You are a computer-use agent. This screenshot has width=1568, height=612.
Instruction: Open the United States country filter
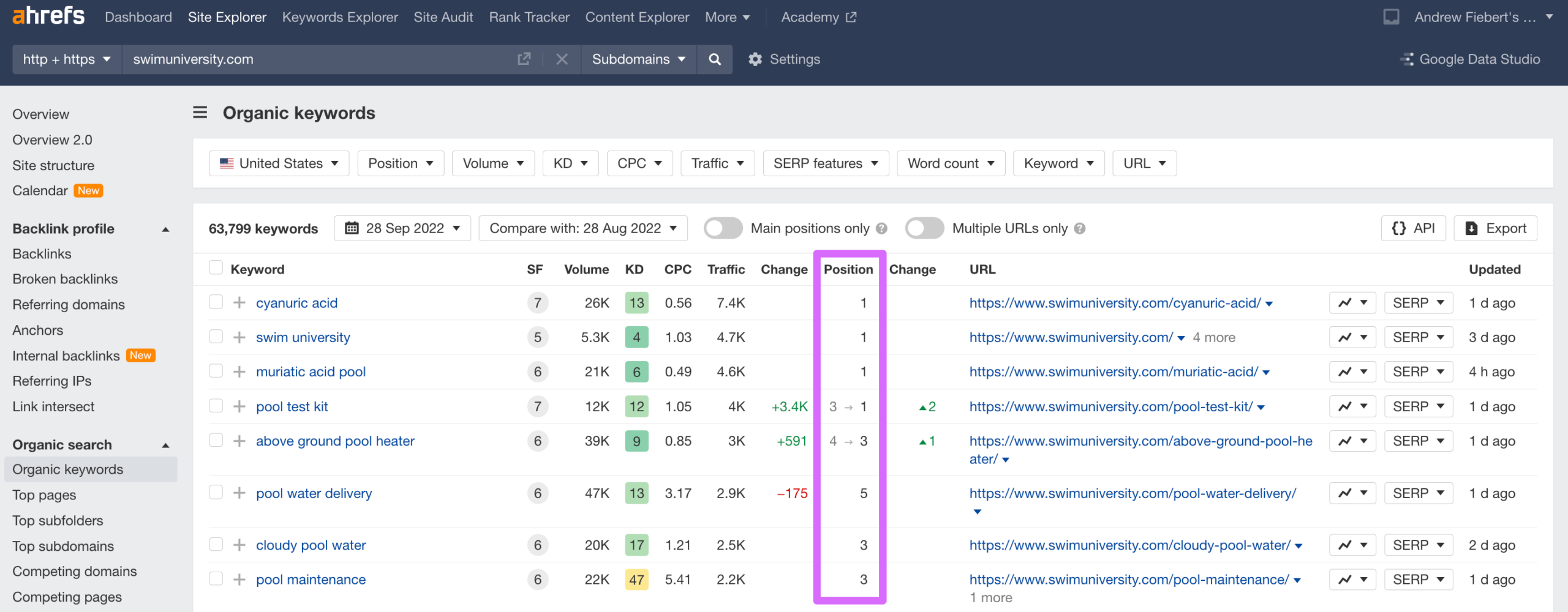point(279,163)
